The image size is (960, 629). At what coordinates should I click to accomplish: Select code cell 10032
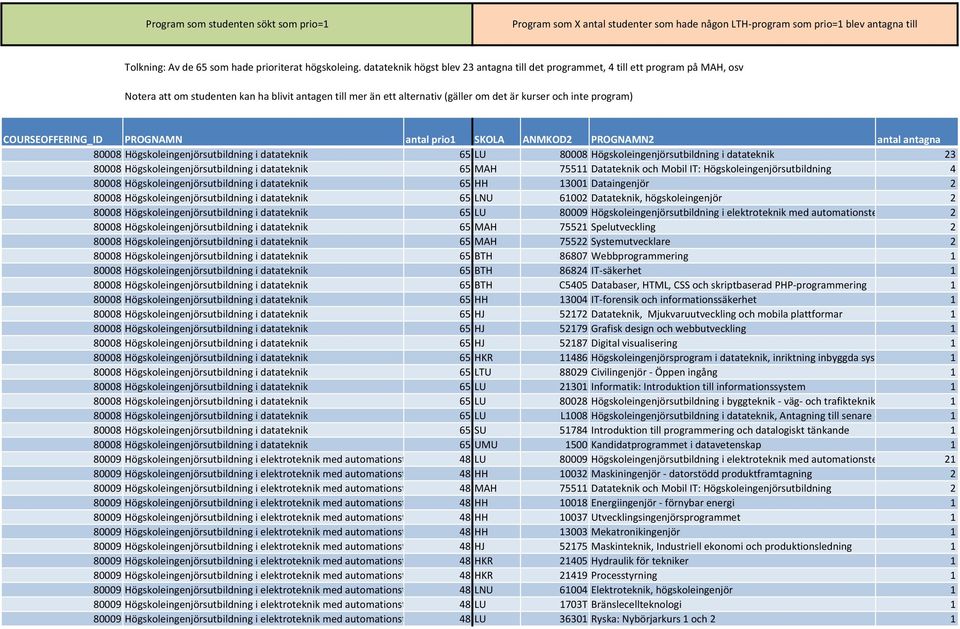pos(555,473)
